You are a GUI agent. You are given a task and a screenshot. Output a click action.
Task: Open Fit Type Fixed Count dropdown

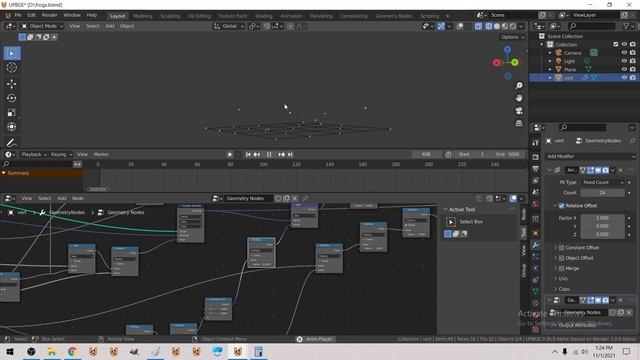pos(602,182)
